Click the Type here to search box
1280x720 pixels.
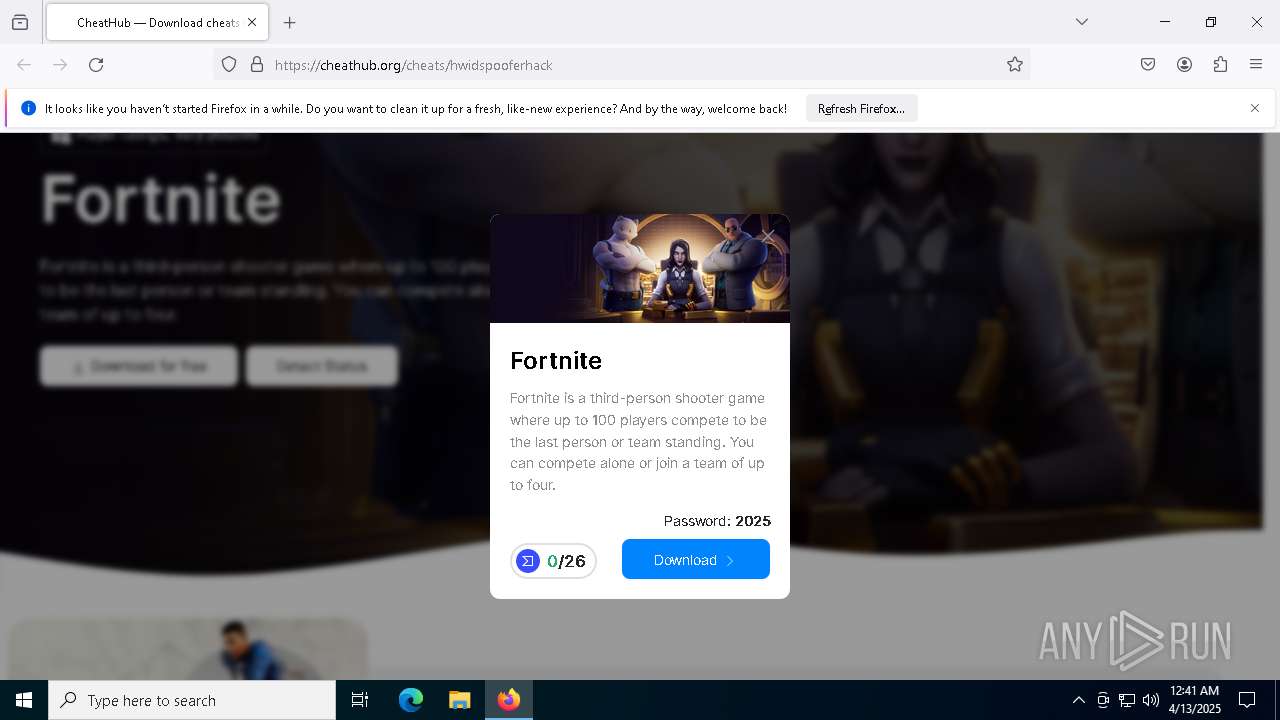(192, 700)
